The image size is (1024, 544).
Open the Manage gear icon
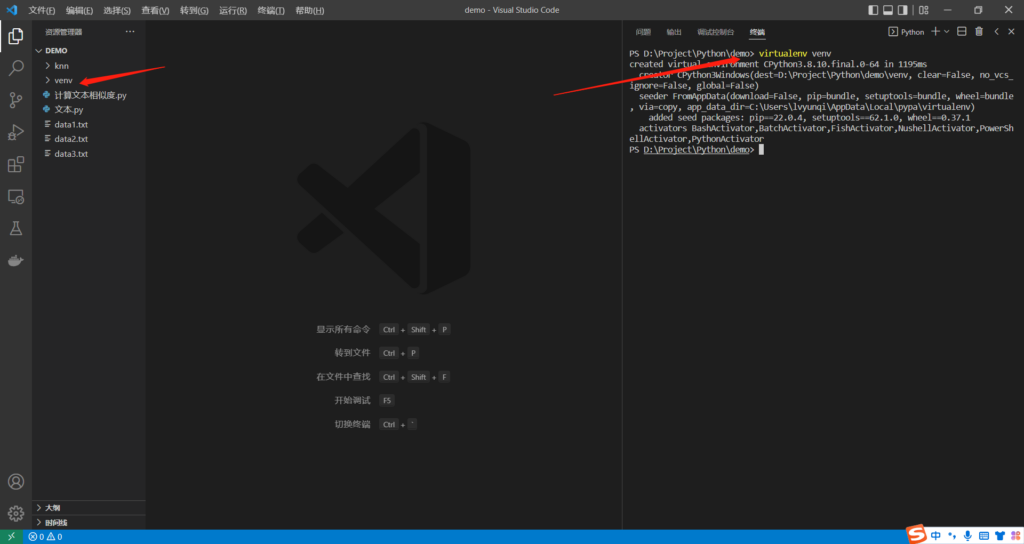(x=16, y=513)
